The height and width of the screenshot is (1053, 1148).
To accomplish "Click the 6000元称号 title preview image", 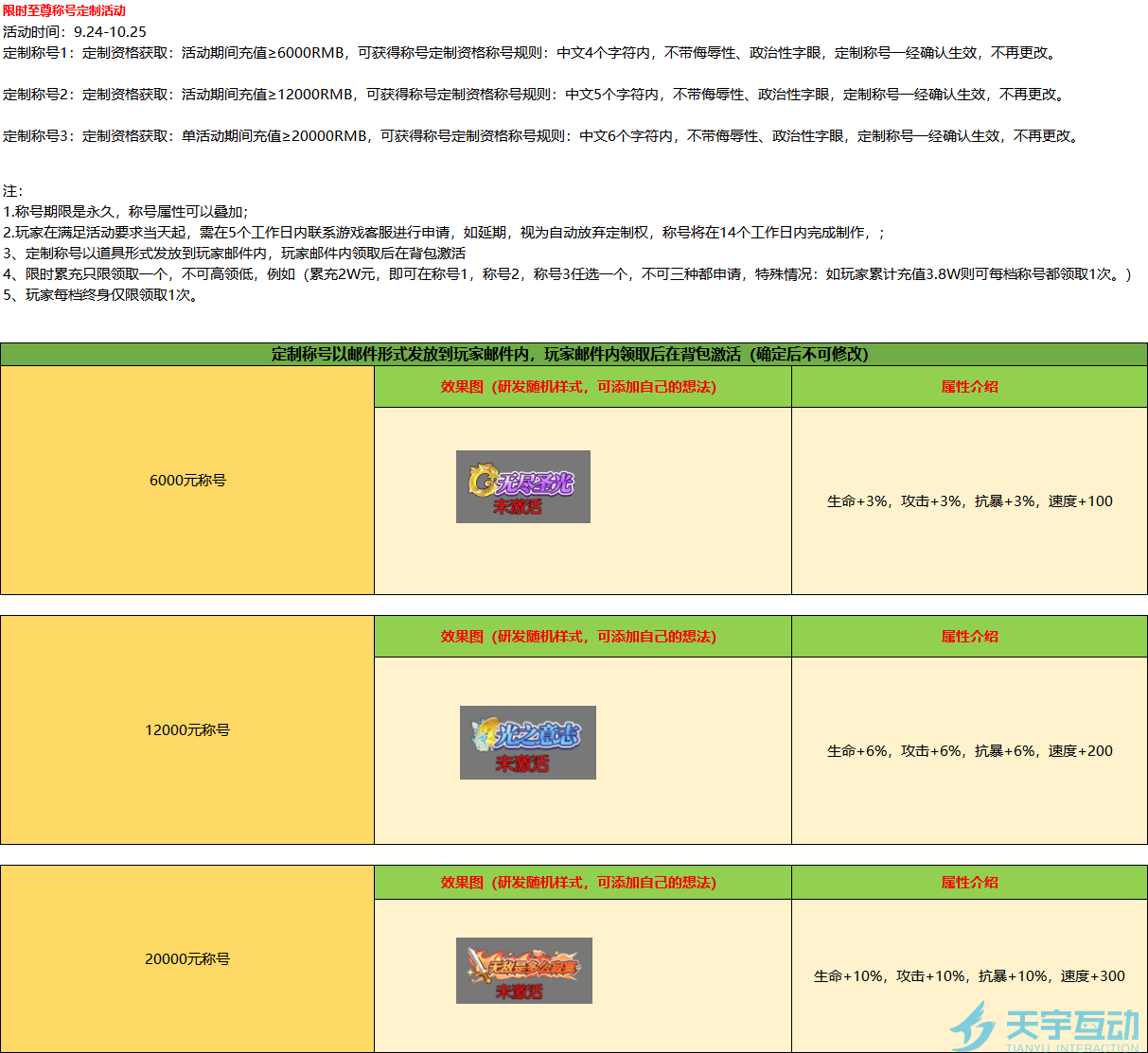I will [523, 486].
